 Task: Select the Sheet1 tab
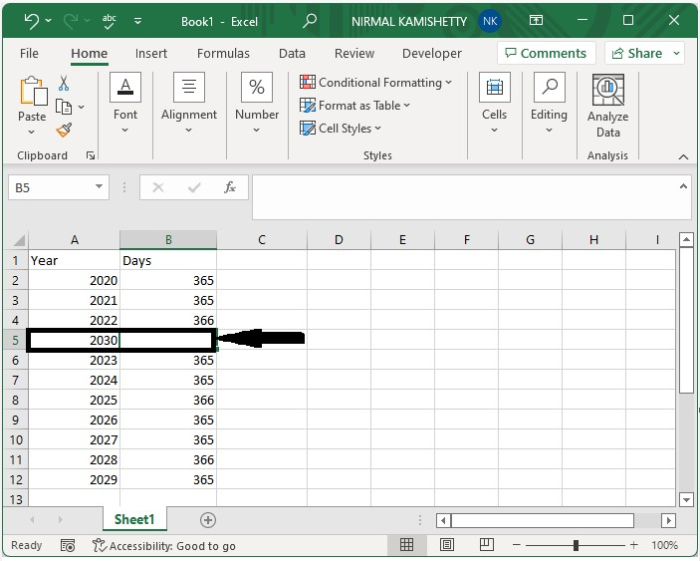pos(134,519)
